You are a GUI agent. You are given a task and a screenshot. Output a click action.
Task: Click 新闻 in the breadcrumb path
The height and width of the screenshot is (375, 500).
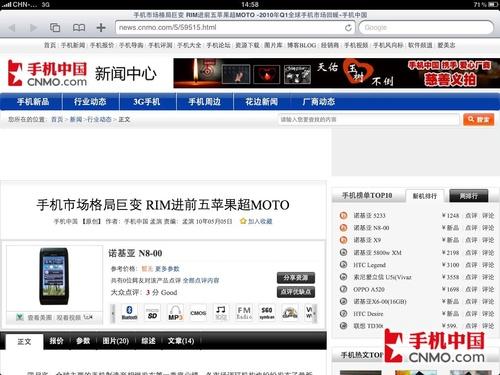tap(76, 119)
